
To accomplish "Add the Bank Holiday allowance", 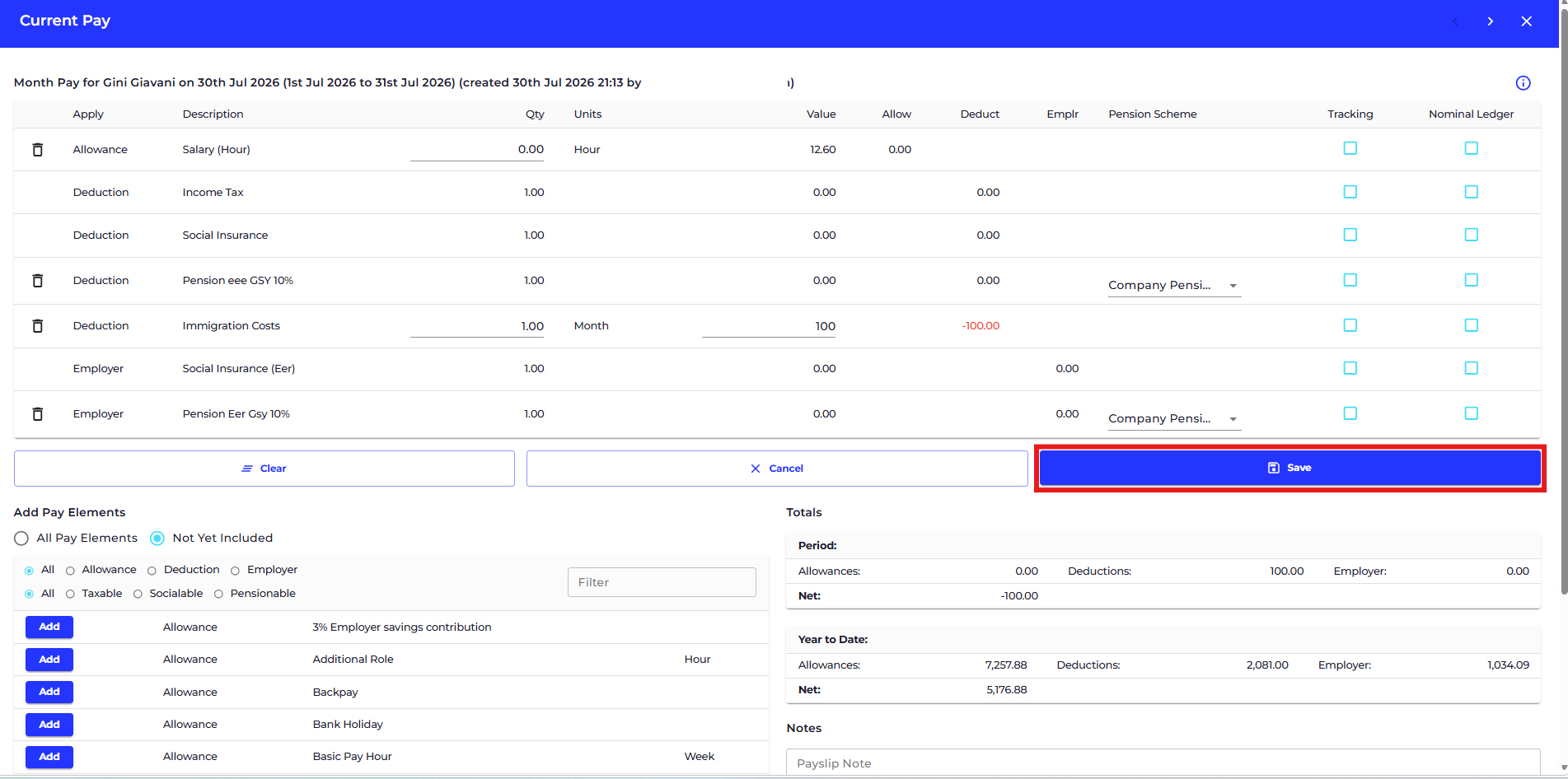I will pos(49,725).
